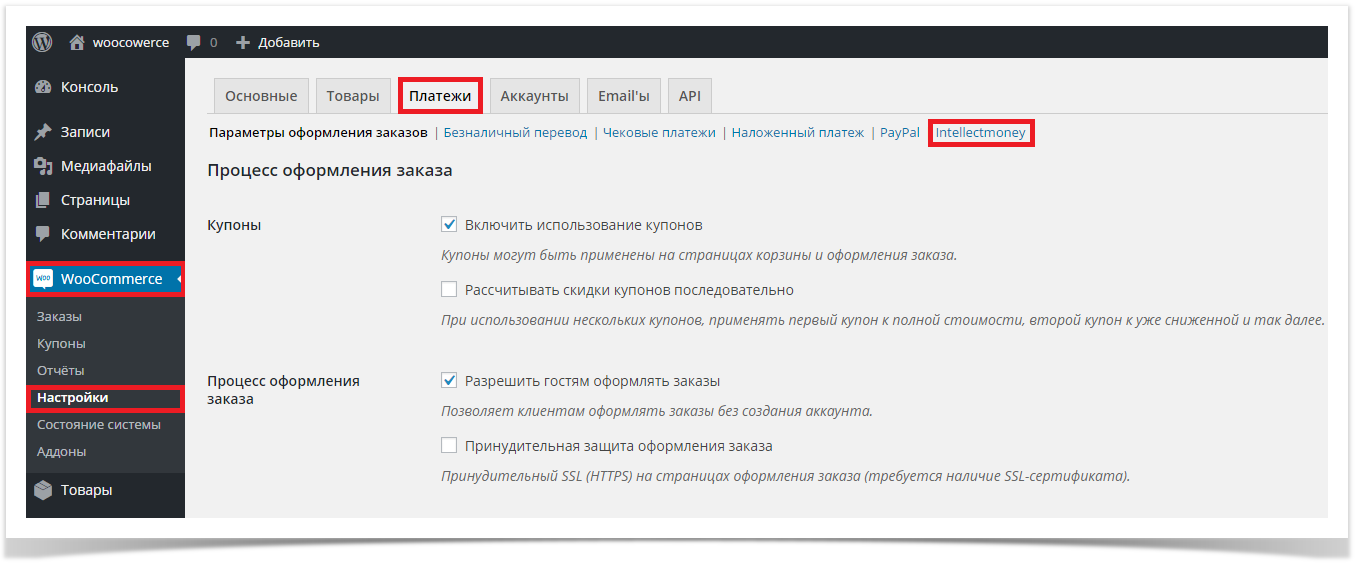The width and height of the screenshot is (1362, 567).
Task: Expand the Страницы sidebar menu
Action: 95,200
